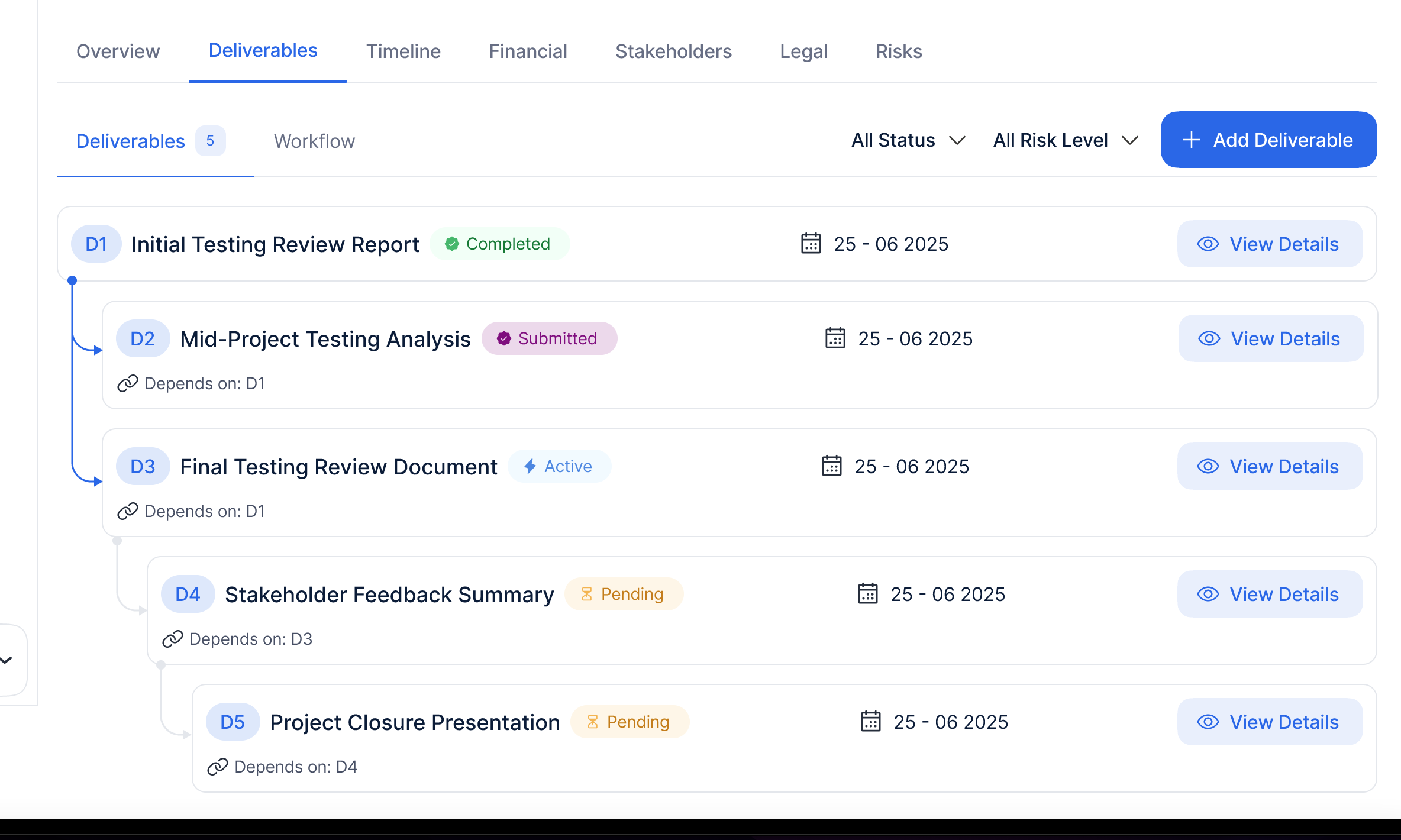The image size is (1401, 840).
Task: Click the Active status badge on D3
Action: [560, 466]
